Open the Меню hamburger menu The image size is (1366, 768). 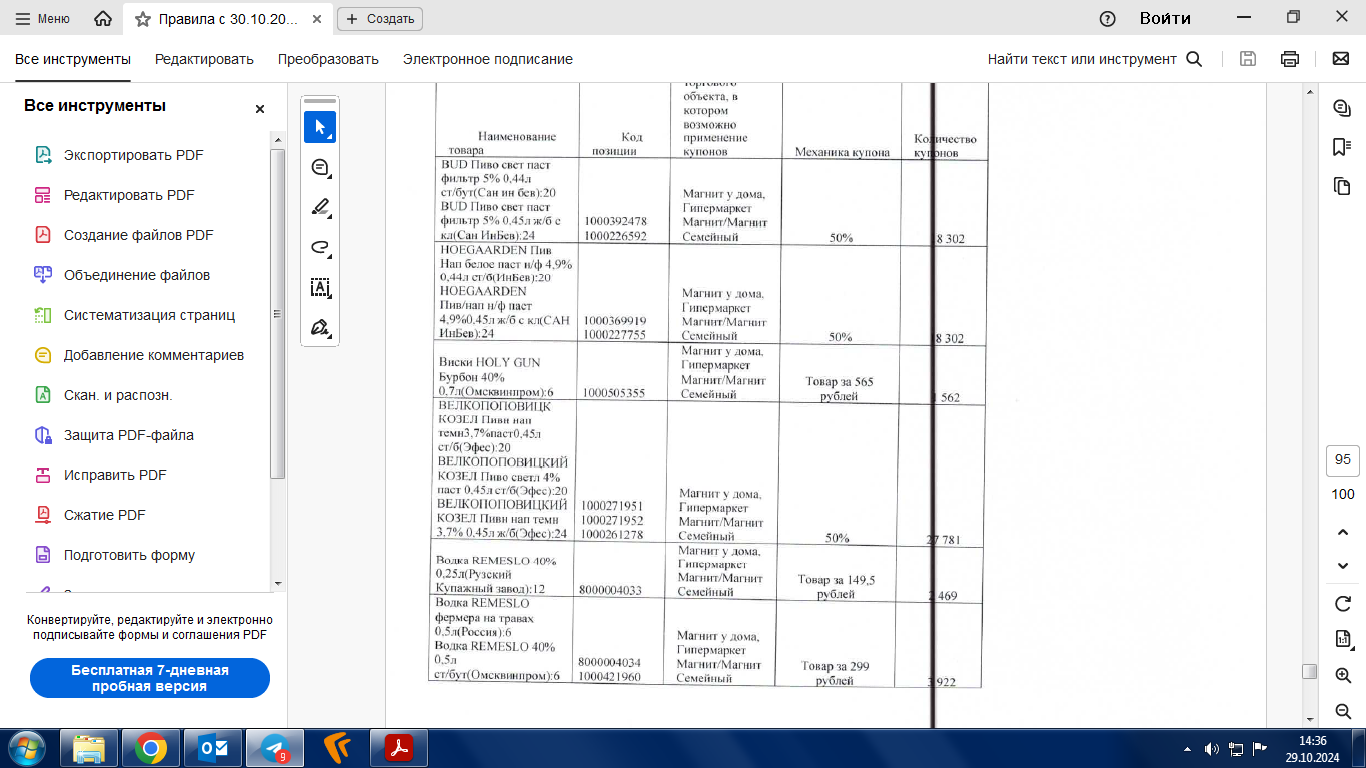coord(42,18)
